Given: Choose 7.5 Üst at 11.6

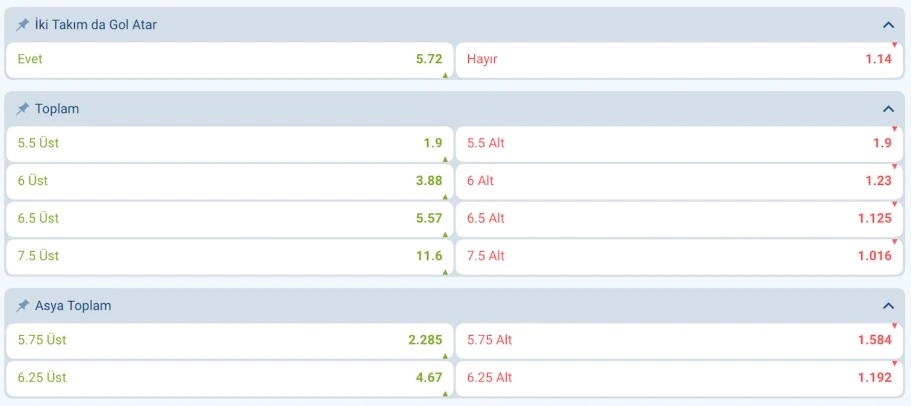Looking at the screenshot, I should pos(229,256).
